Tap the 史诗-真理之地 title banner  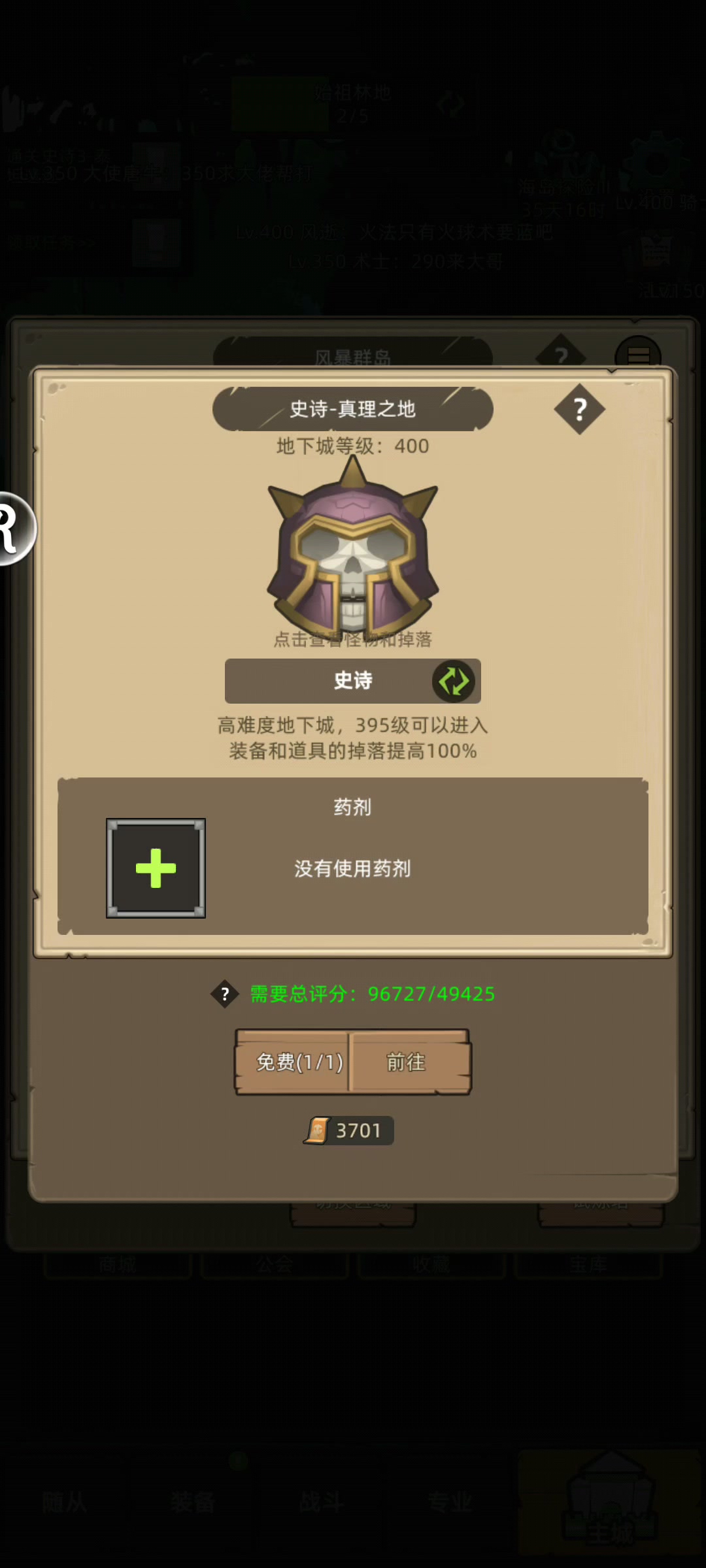[353, 409]
